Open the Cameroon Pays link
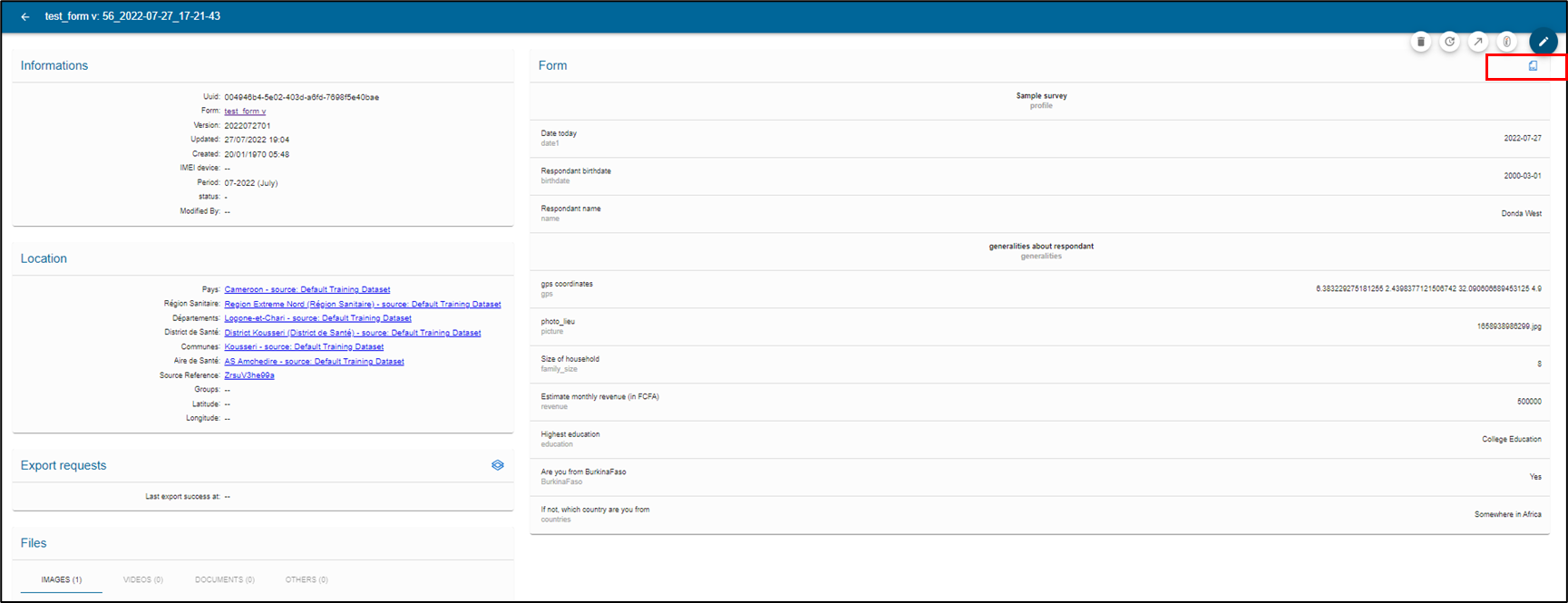 coord(307,290)
